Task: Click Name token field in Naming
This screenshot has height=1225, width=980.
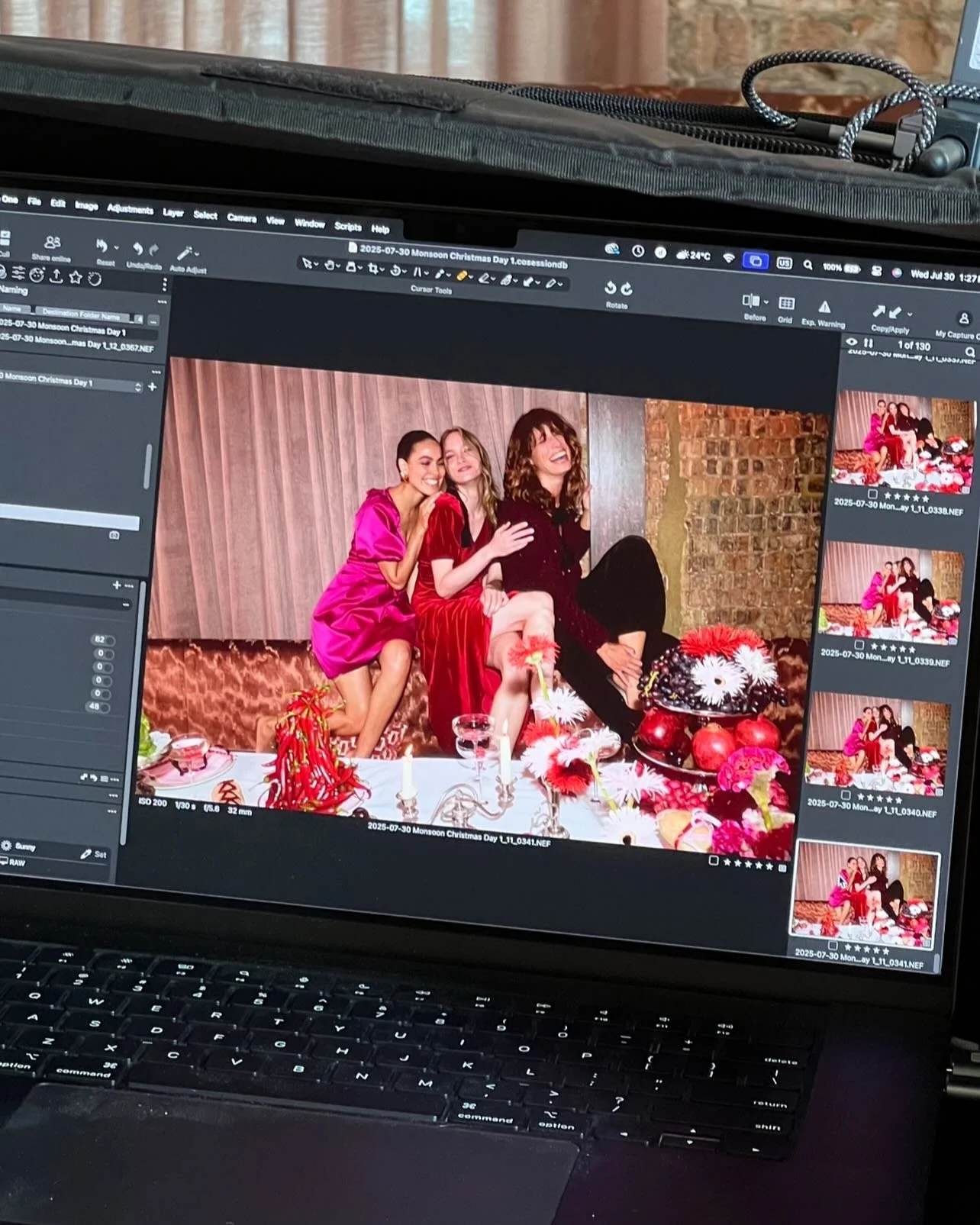Action: click(13, 308)
